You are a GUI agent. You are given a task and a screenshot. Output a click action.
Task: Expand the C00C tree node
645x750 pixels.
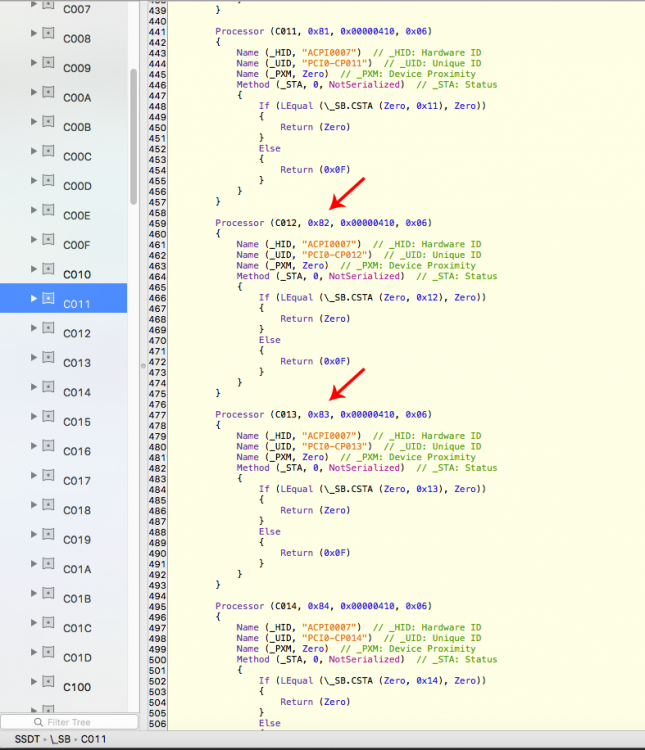point(33,151)
